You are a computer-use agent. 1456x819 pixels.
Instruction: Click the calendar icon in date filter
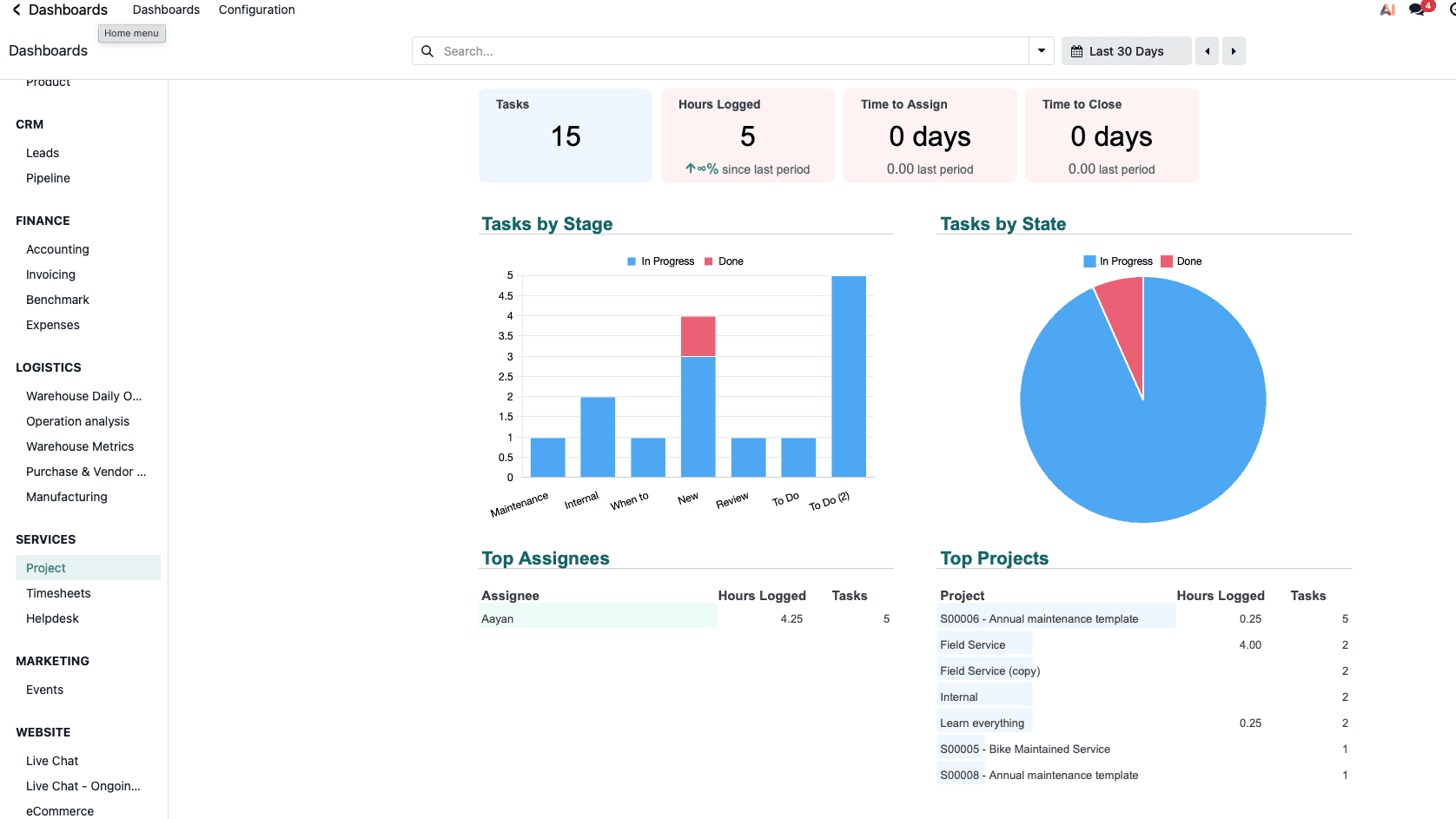(x=1076, y=51)
